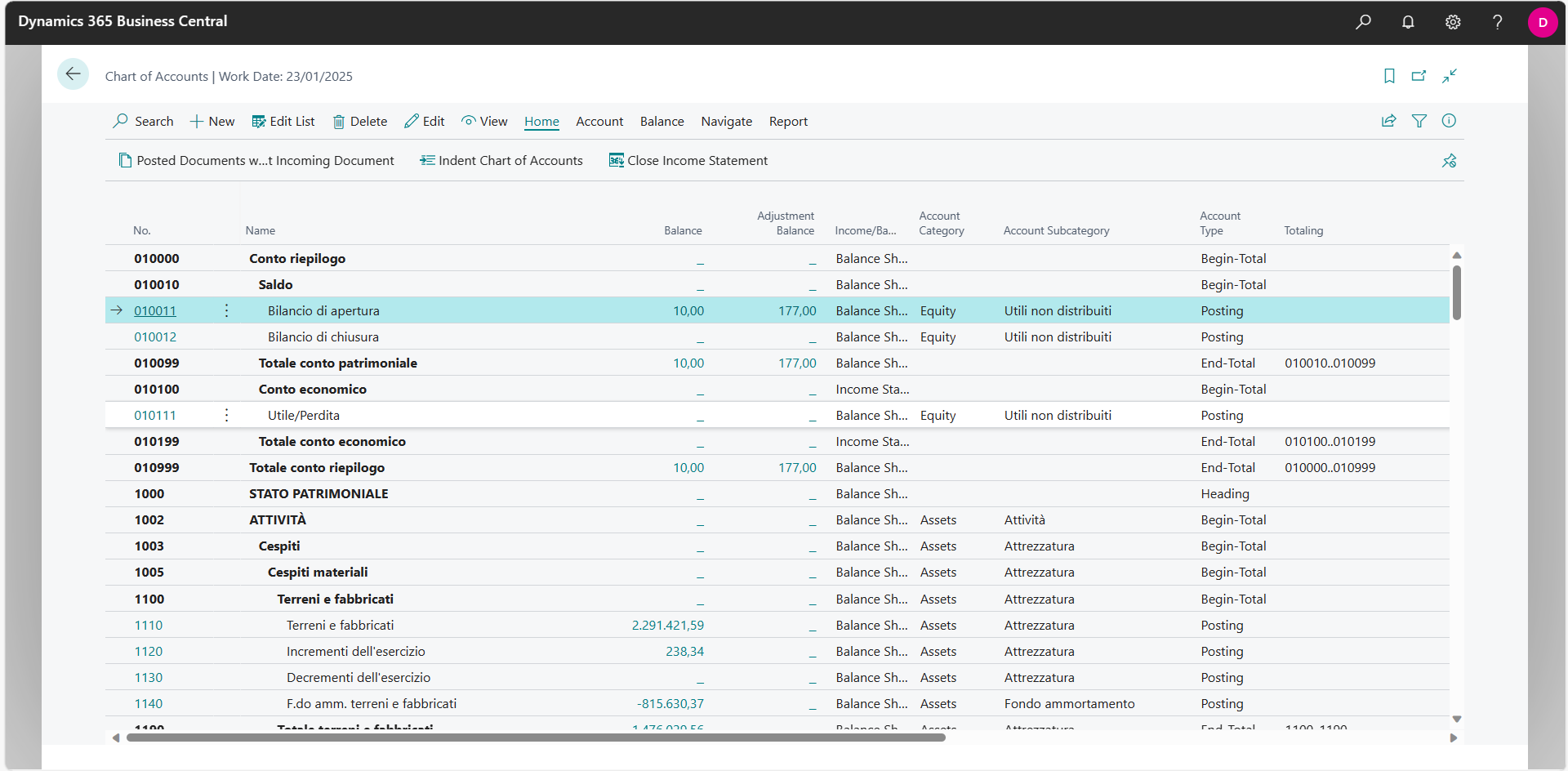The height and width of the screenshot is (771, 1568).
Task: Click Edit List action
Action: (x=283, y=121)
